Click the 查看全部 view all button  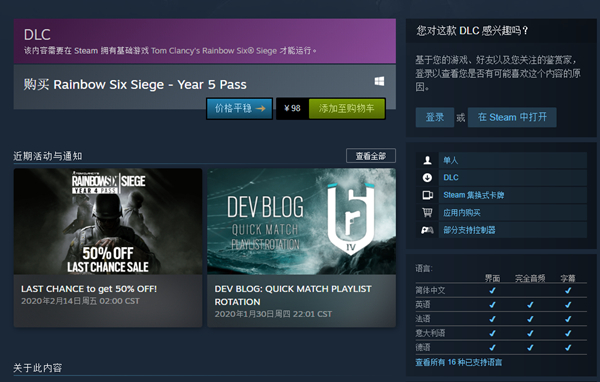[x=371, y=156]
